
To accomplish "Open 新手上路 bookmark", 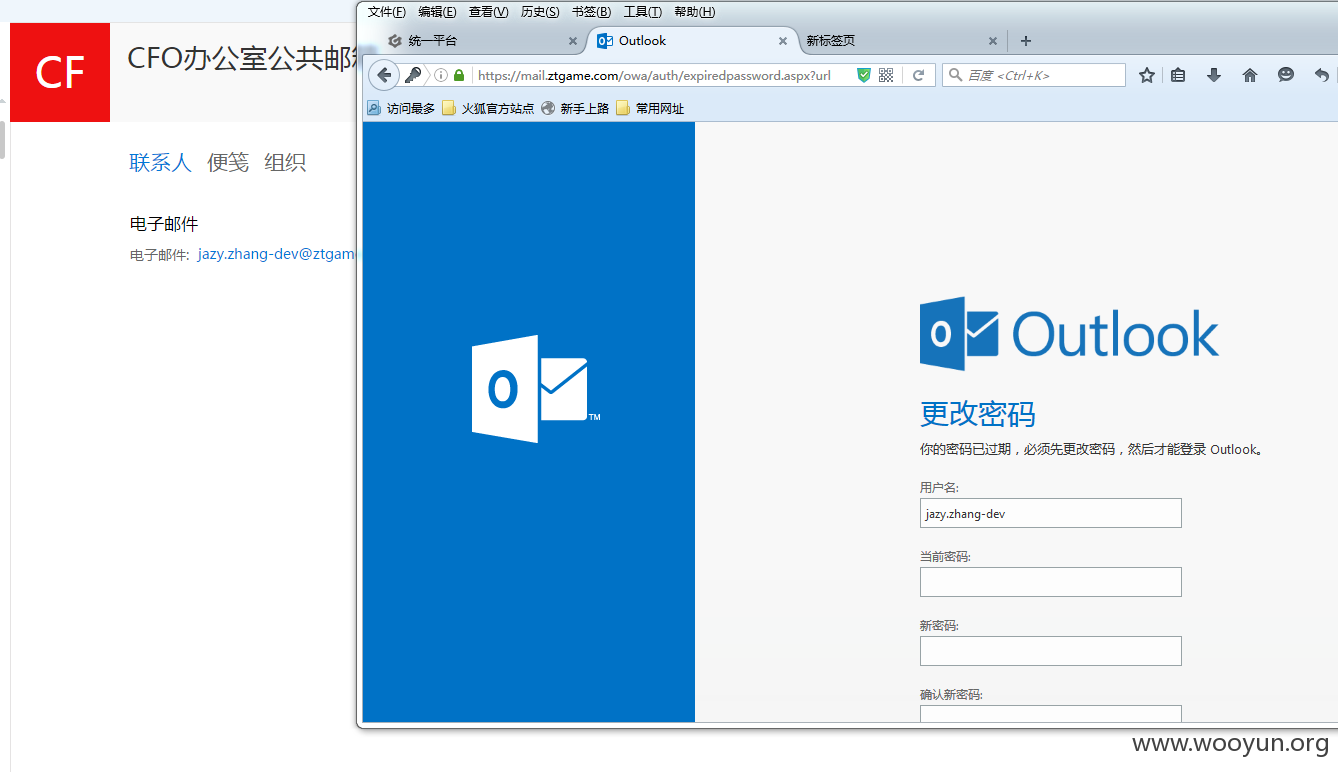I will [x=575, y=108].
